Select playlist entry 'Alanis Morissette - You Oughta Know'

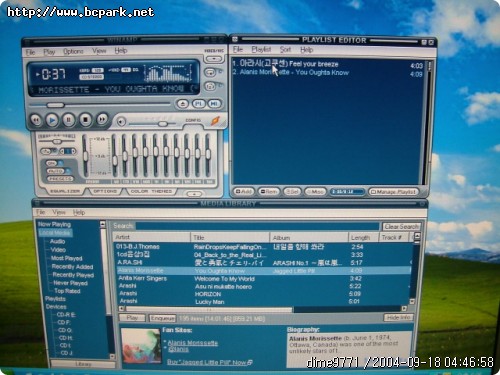point(327,72)
